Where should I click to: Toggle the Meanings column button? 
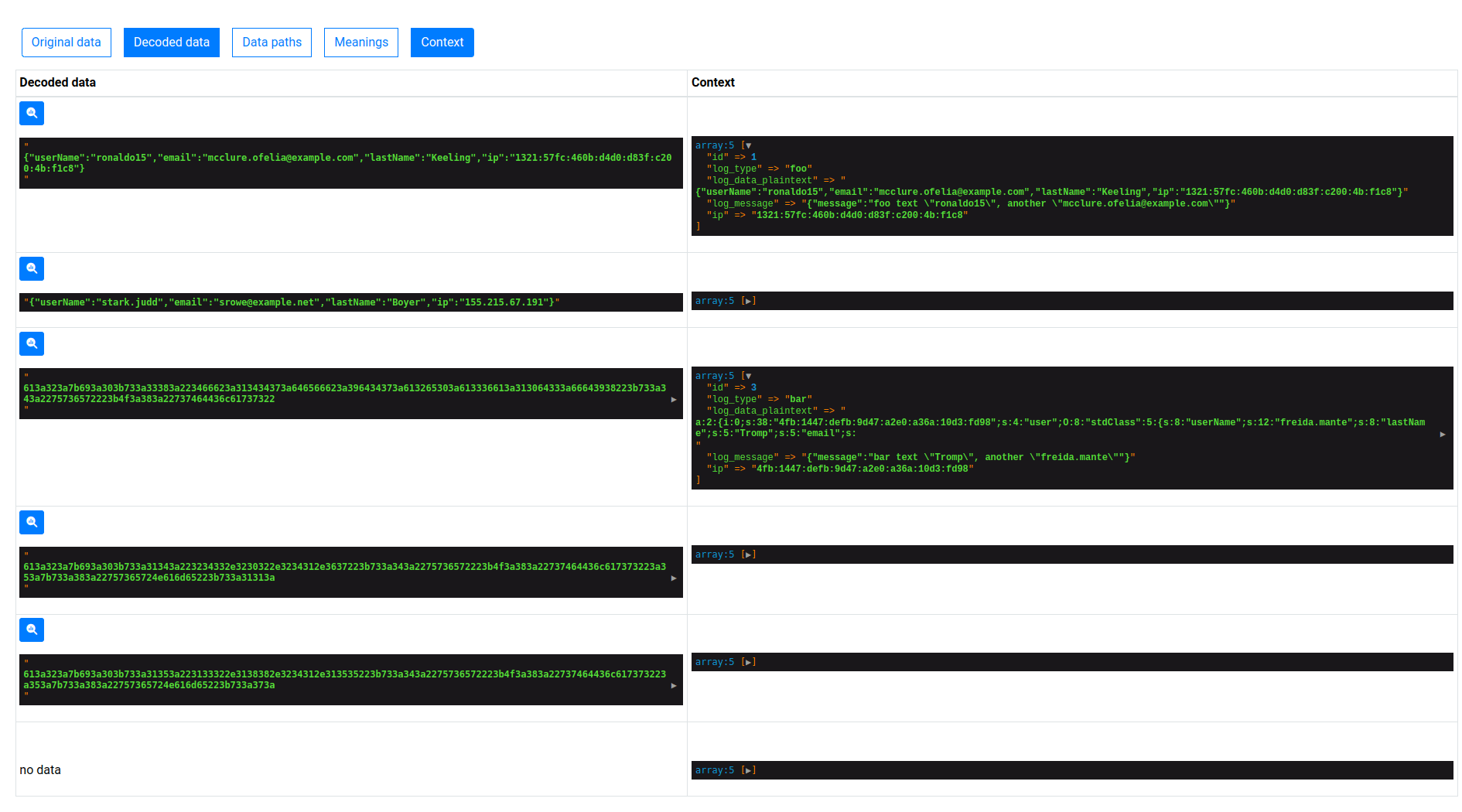tap(361, 43)
